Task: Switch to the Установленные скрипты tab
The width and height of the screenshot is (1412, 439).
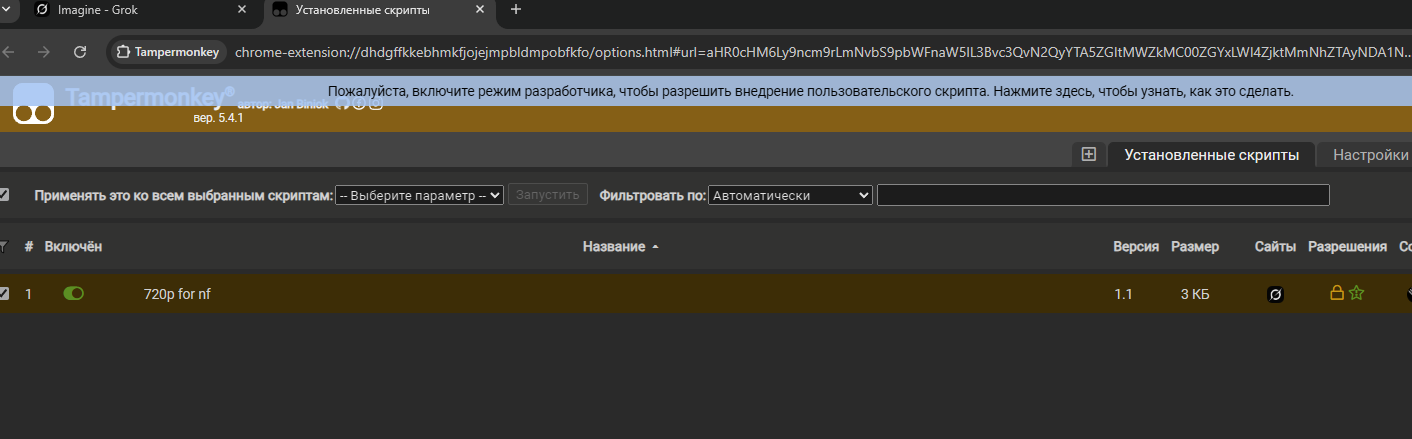Action: [x=1211, y=155]
